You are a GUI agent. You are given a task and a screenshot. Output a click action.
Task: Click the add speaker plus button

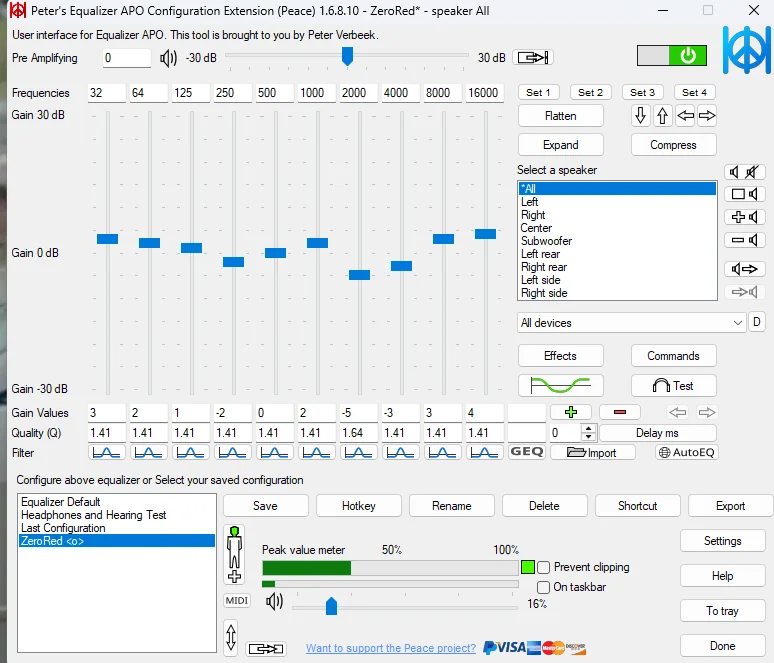coord(744,217)
